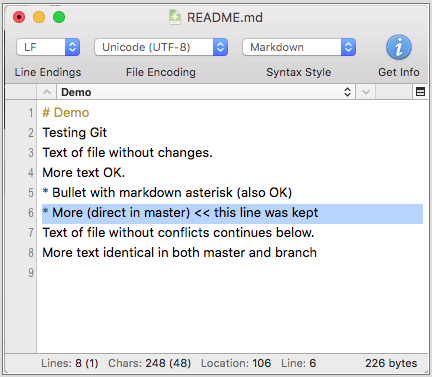This screenshot has height=377, width=432.
Task: Click the 'File Encoding' toolbar label
Action: [x=161, y=72]
